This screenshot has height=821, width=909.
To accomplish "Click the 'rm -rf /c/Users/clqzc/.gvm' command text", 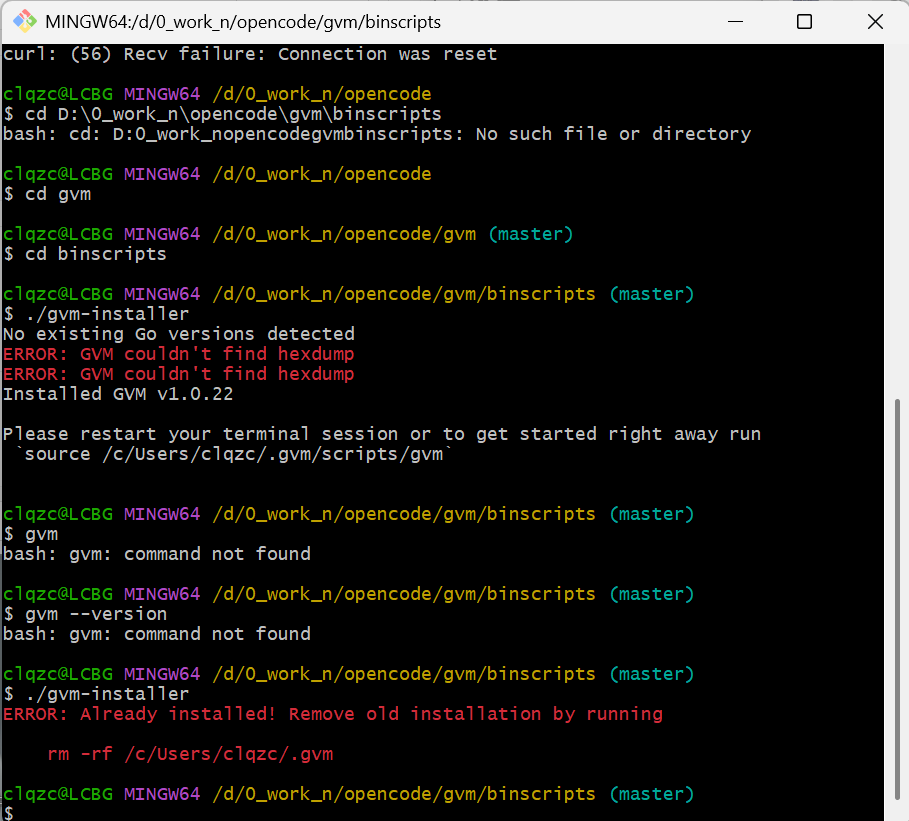I will click(x=190, y=754).
